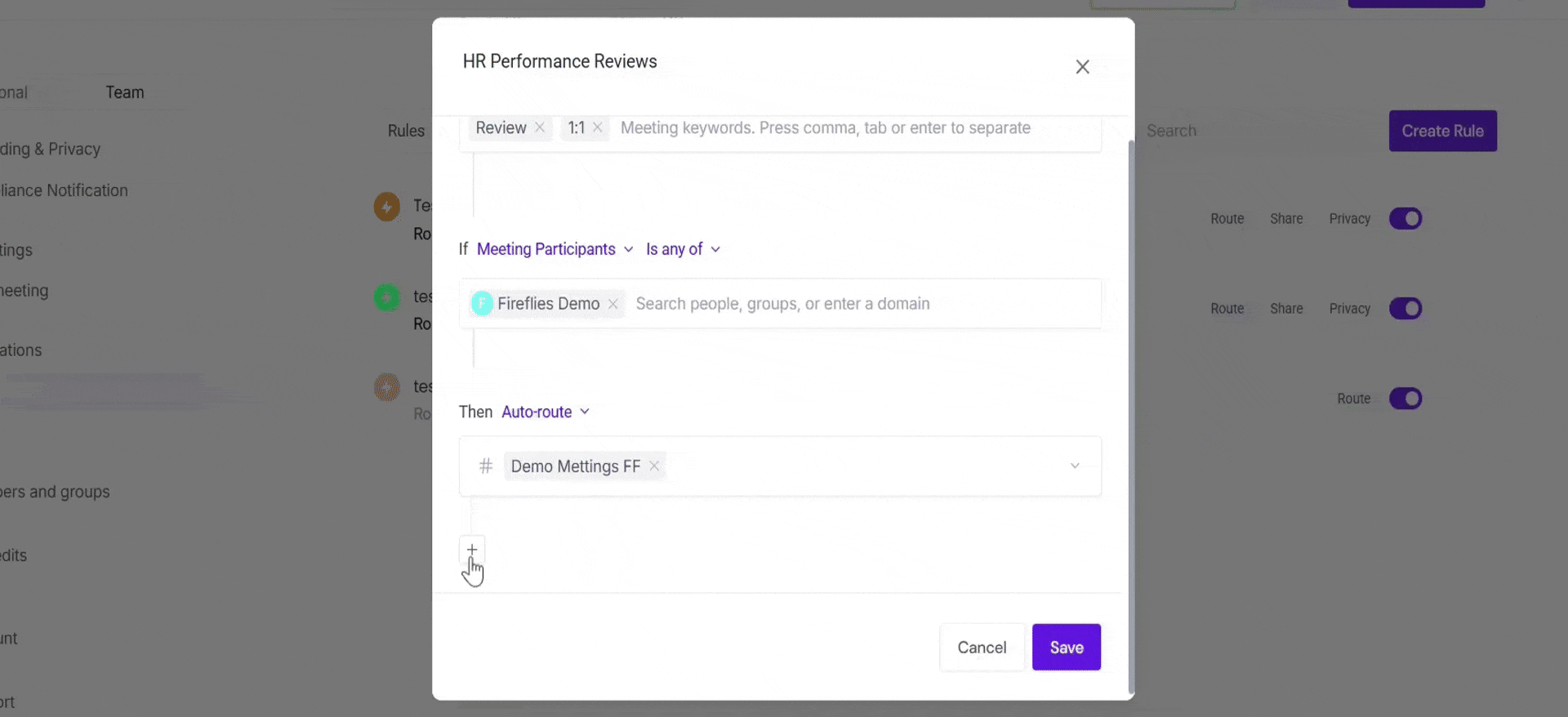The width and height of the screenshot is (1568, 717).
Task: Switch to the Team tab
Action: tap(125, 92)
